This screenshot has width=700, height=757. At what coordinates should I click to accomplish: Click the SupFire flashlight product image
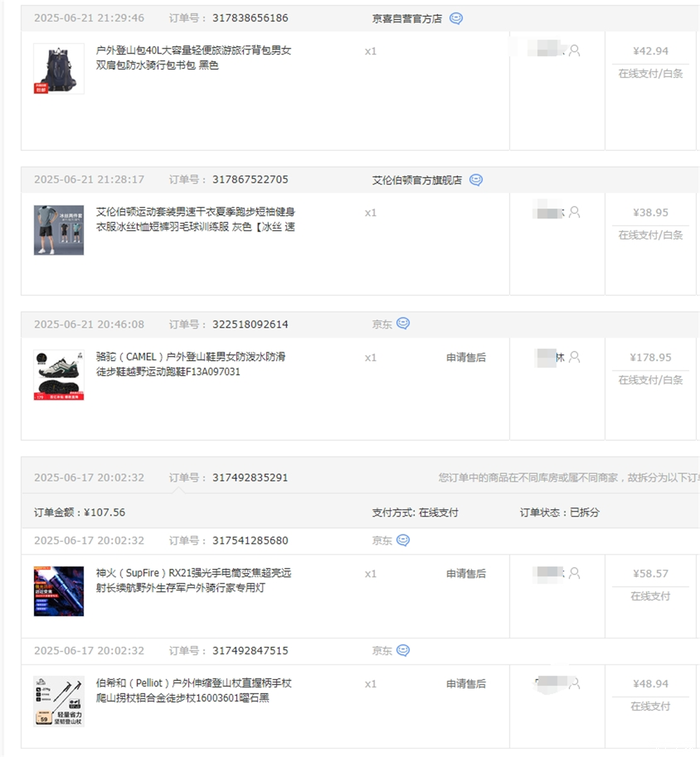59,591
